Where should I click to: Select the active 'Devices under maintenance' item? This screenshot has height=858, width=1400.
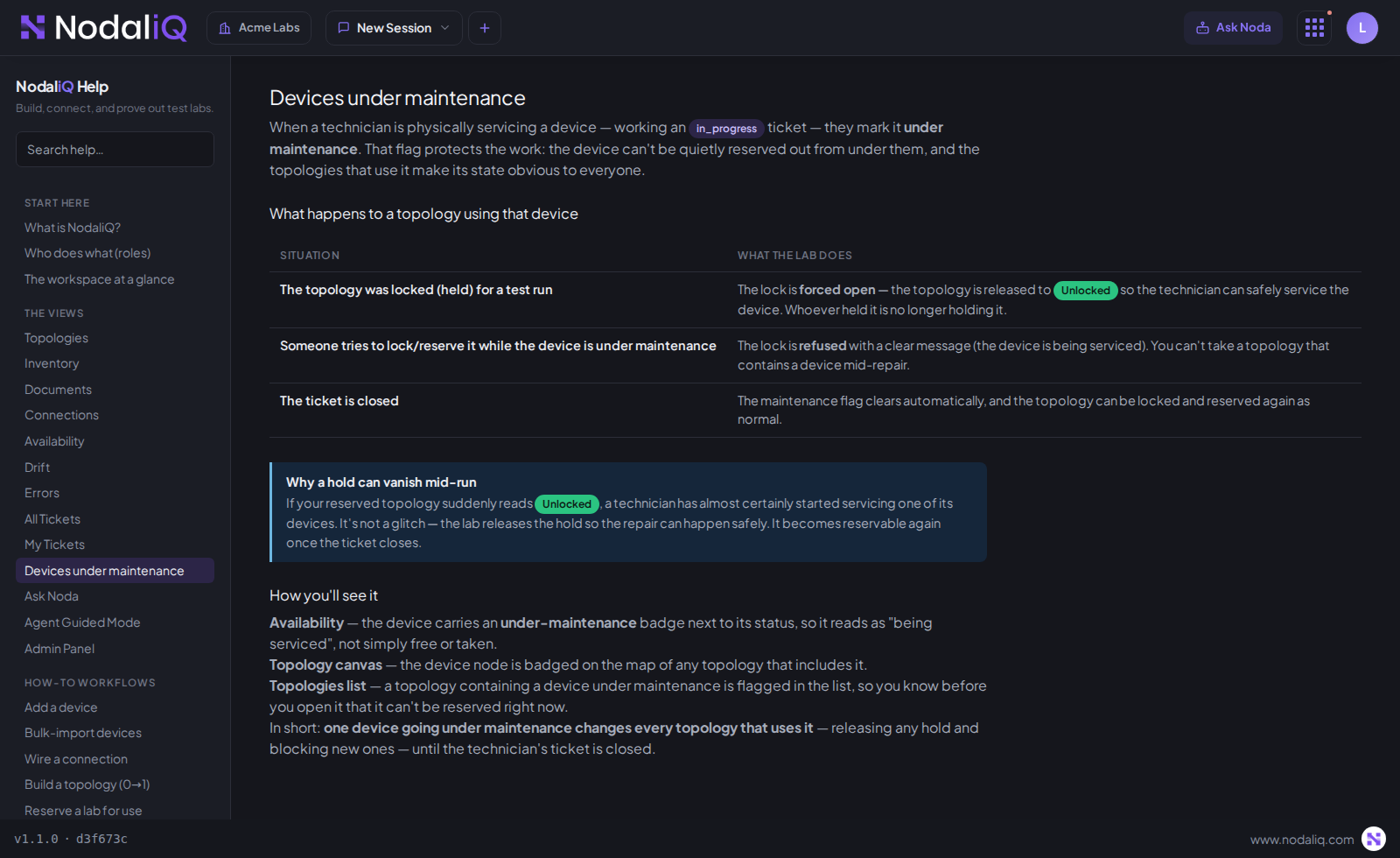(x=115, y=571)
